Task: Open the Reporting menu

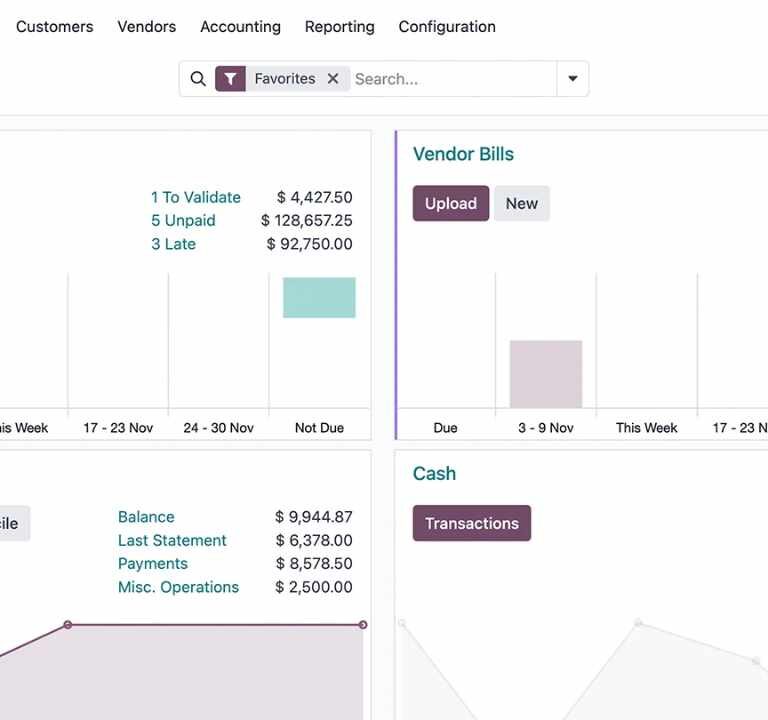Action: click(339, 27)
